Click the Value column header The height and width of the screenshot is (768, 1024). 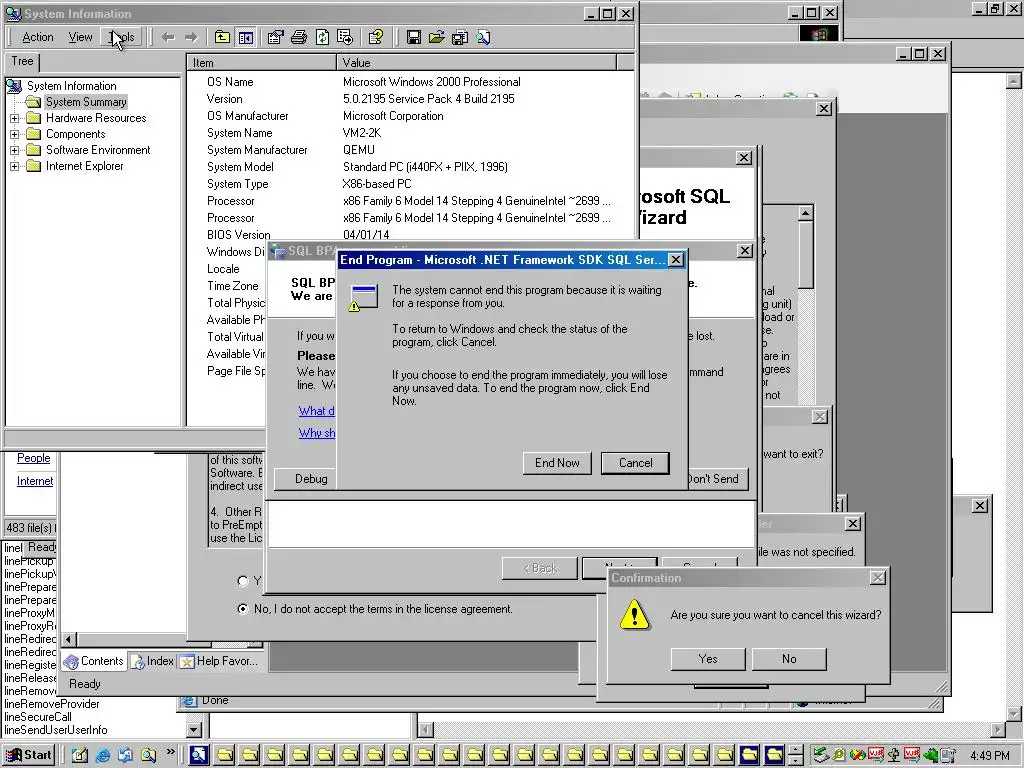[x=476, y=63]
